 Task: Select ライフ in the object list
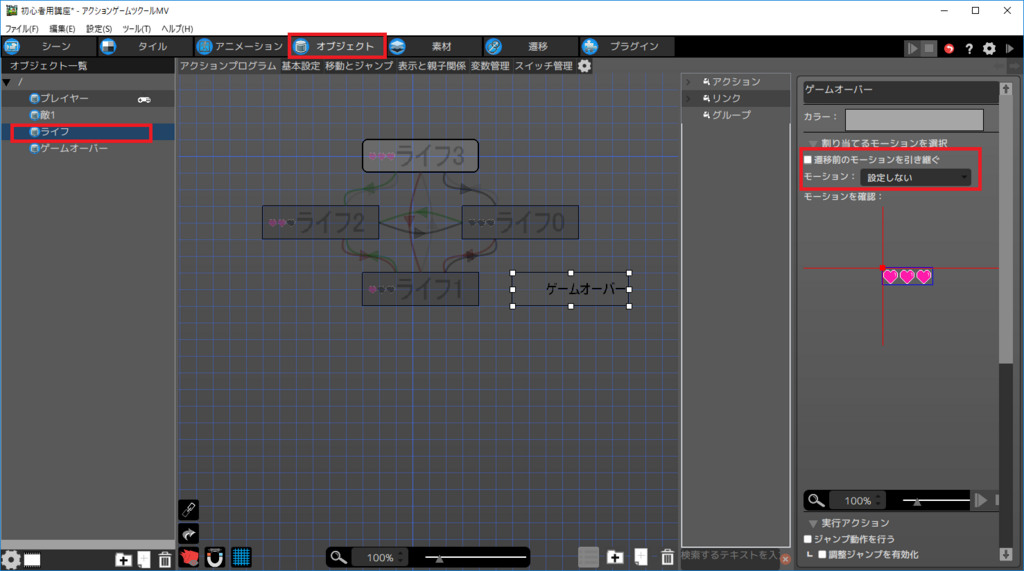[x=88, y=132]
